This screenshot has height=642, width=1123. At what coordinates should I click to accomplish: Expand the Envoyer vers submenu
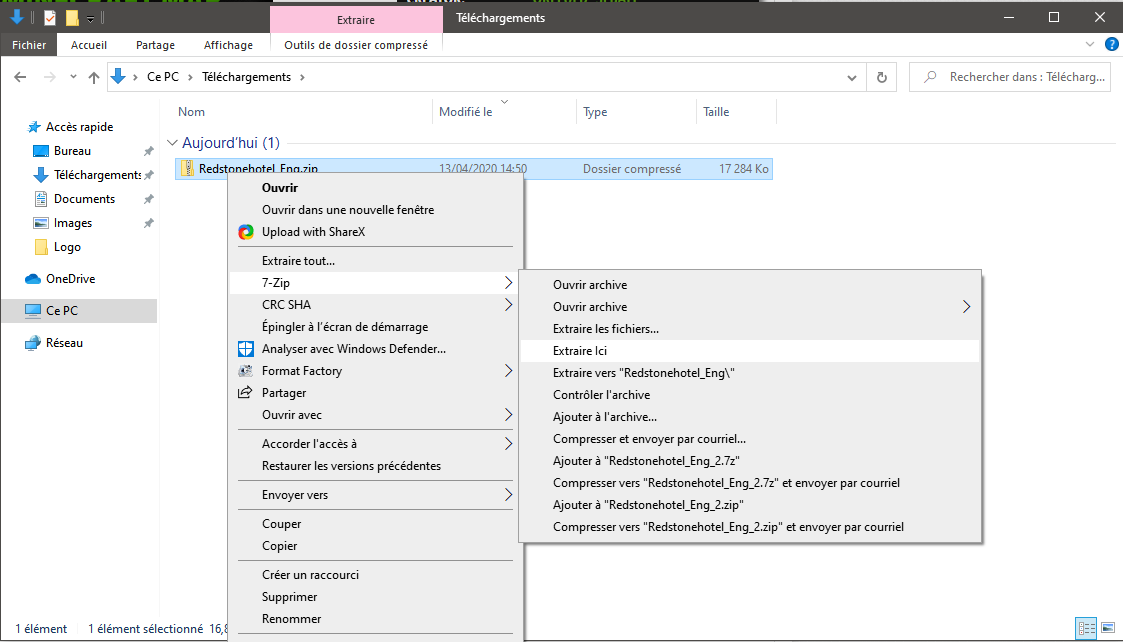tap(508, 495)
